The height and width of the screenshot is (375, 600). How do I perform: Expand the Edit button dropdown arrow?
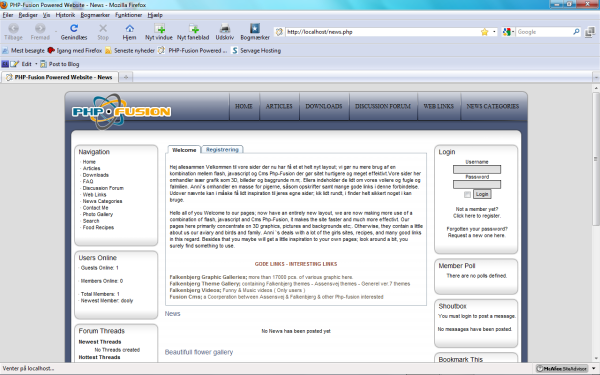(x=36, y=64)
